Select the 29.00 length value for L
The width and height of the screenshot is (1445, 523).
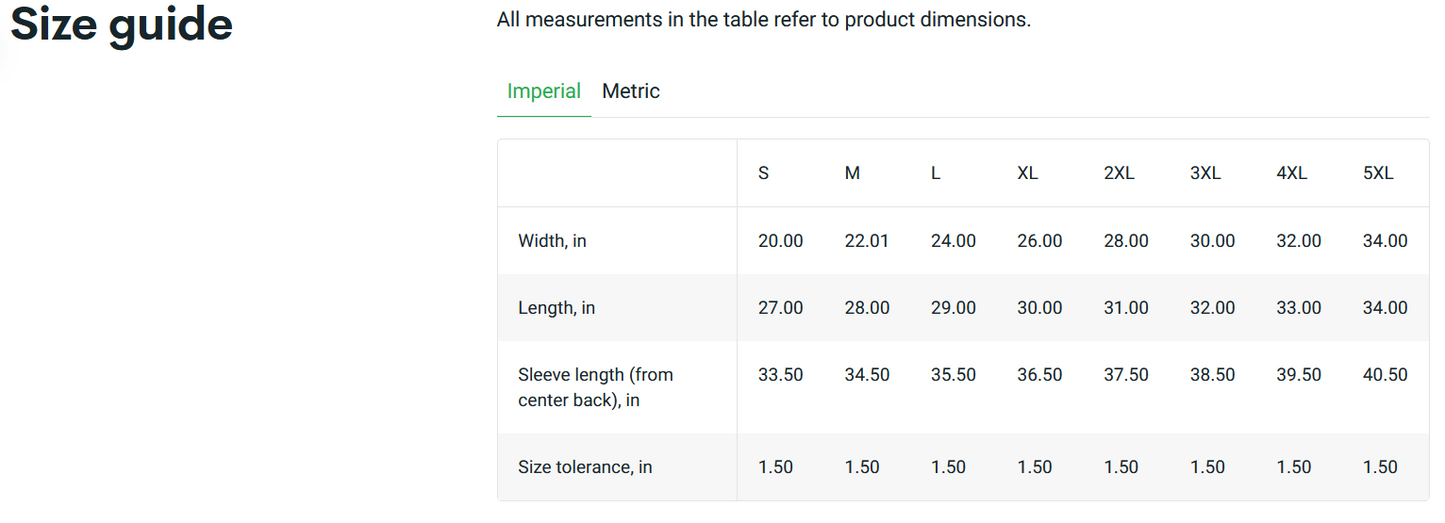(x=953, y=308)
